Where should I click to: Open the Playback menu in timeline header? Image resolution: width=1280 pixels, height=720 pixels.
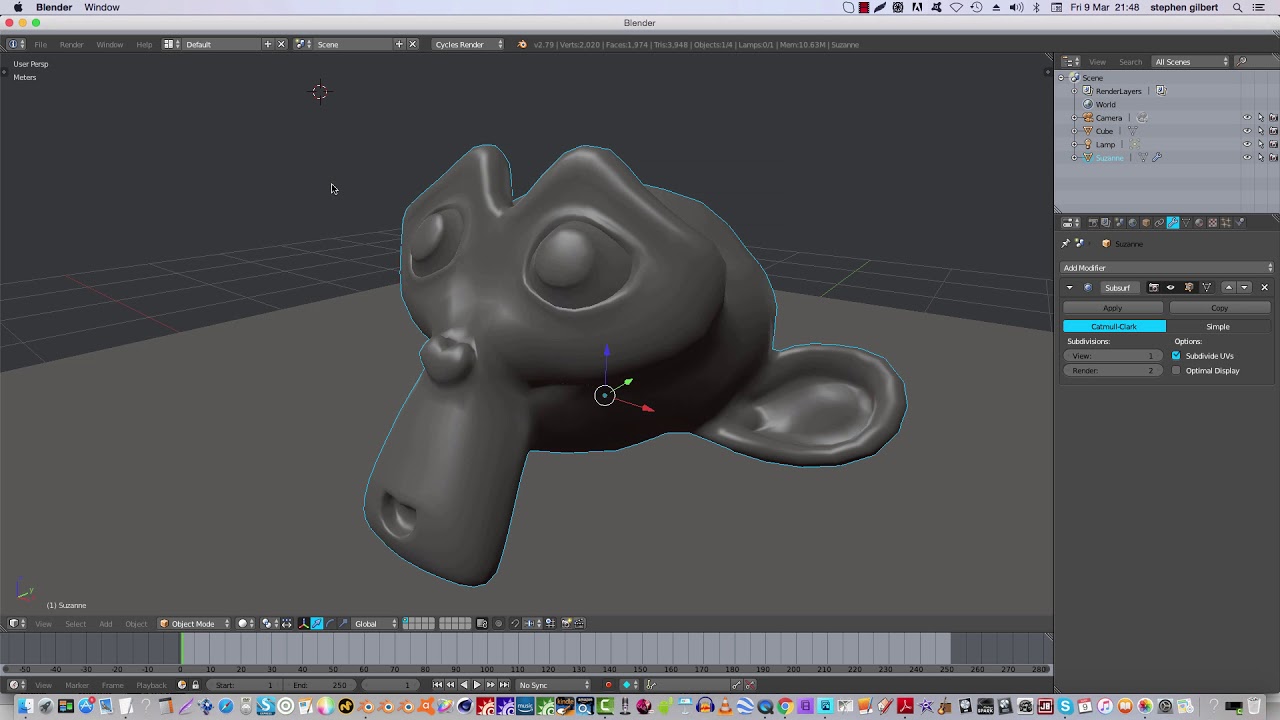tap(151, 685)
